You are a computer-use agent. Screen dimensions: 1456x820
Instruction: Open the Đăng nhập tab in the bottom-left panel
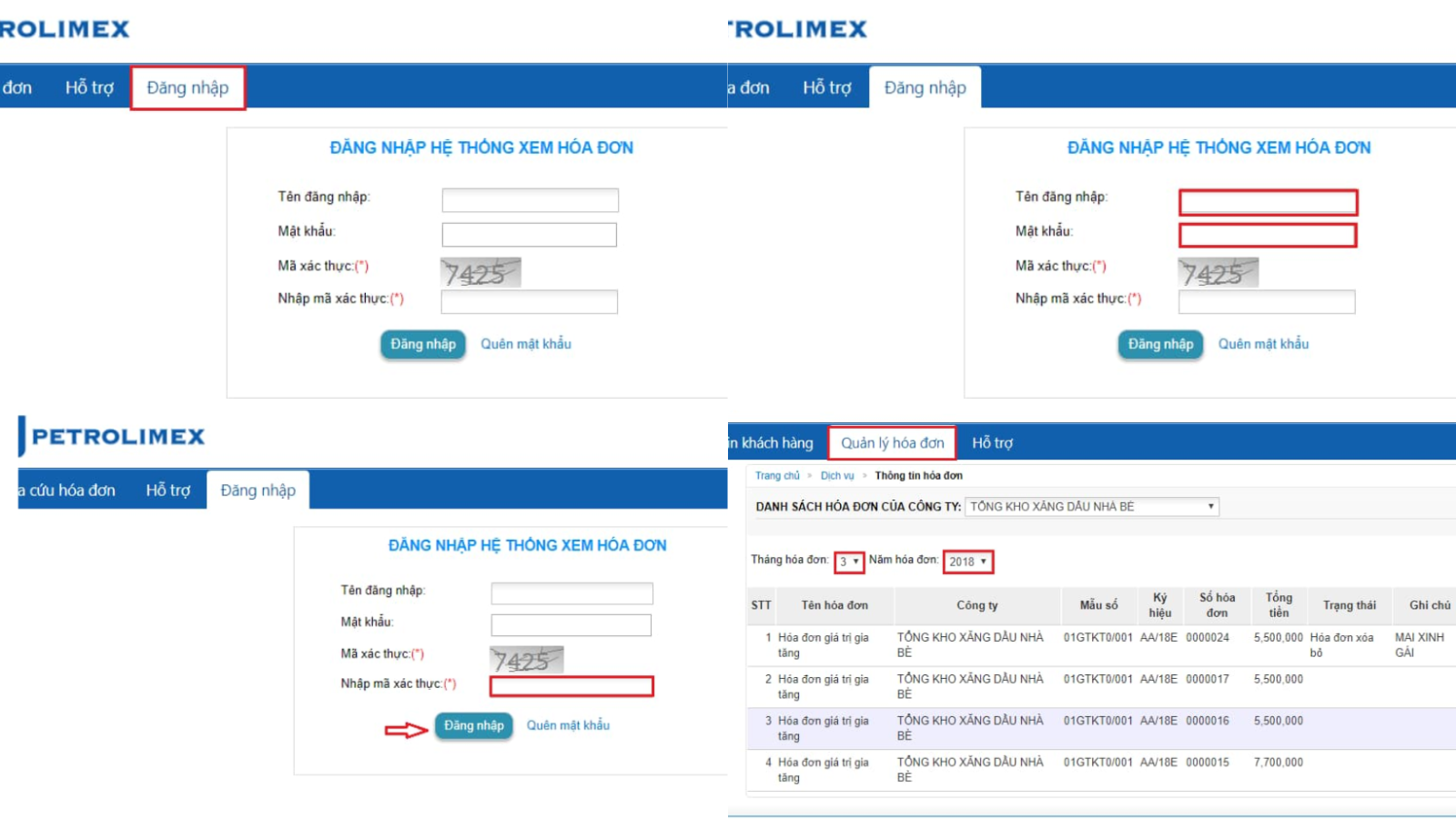pyautogui.click(x=258, y=491)
